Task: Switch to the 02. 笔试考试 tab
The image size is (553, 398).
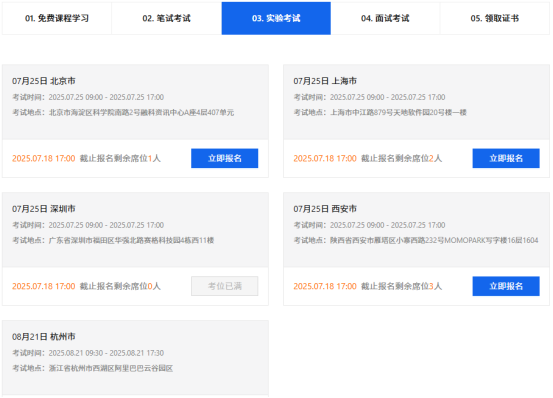Action: (166, 18)
